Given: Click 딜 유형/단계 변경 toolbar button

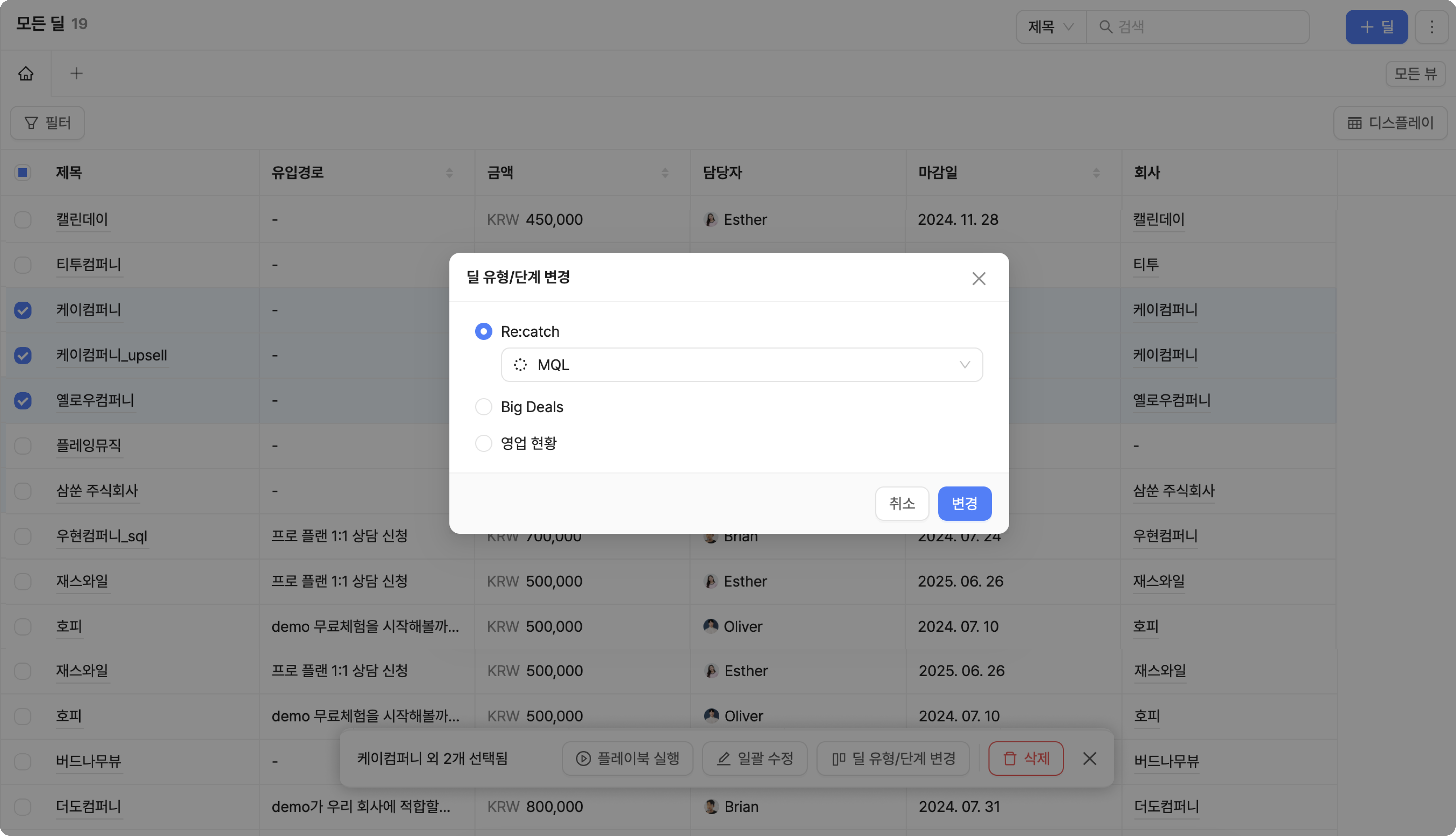Looking at the screenshot, I should (893, 758).
